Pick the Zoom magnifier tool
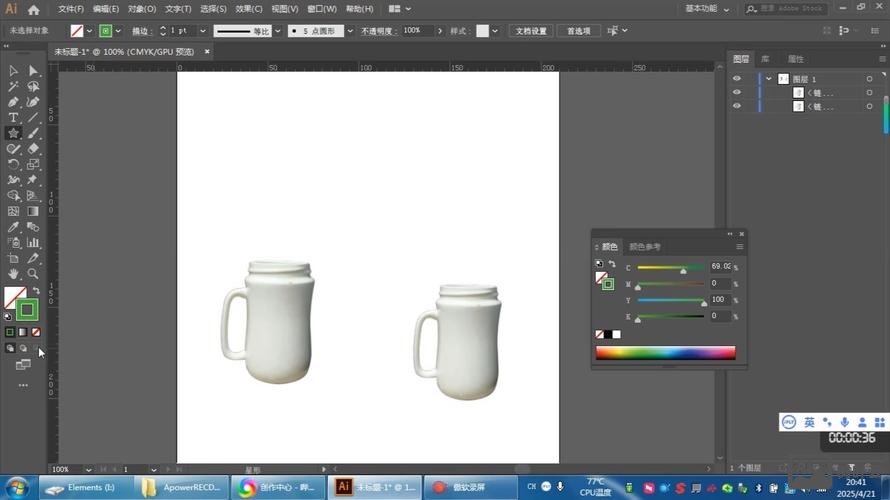Image resolution: width=890 pixels, height=500 pixels. pyautogui.click(x=33, y=274)
